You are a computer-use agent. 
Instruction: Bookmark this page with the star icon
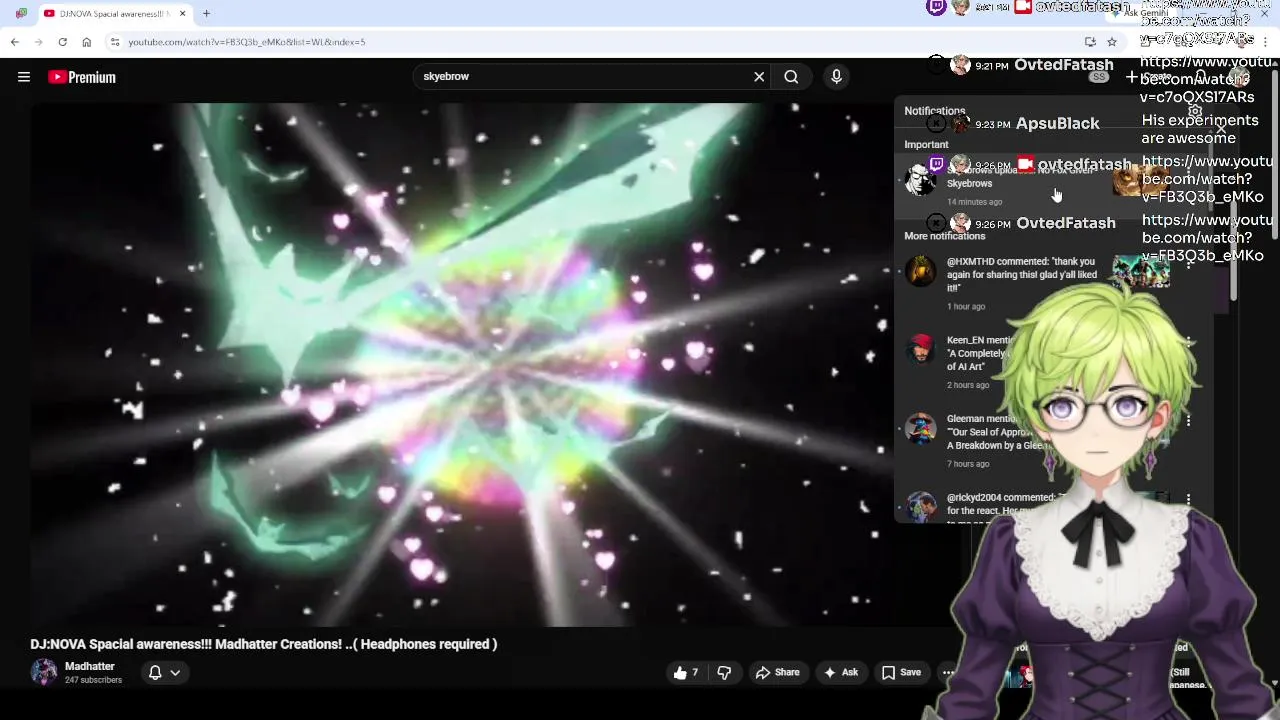(1111, 42)
